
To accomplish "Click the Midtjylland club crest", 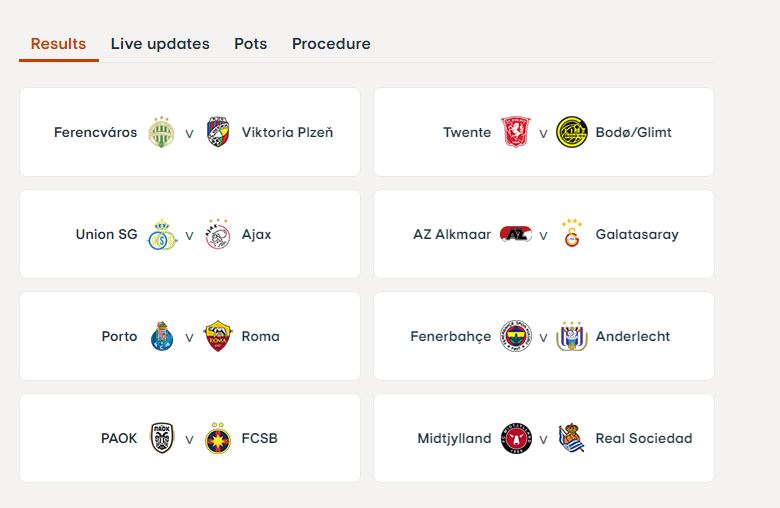I will pos(516,439).
